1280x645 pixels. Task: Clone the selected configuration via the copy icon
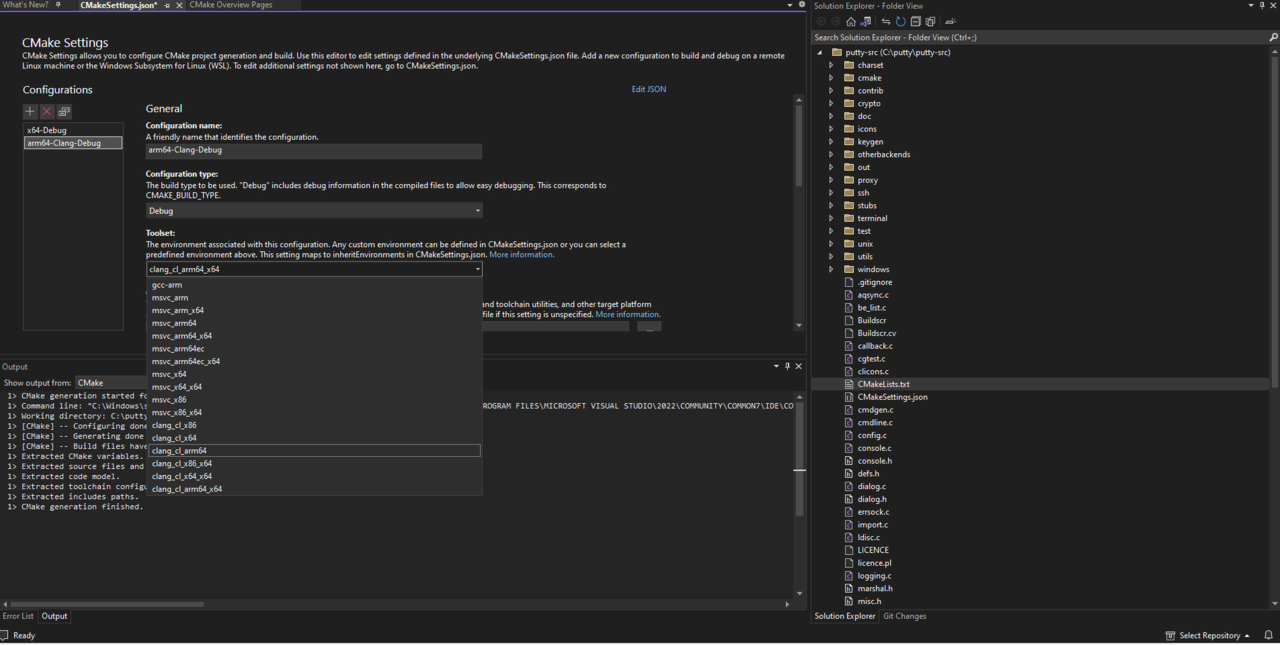click(x=63, y=111)
